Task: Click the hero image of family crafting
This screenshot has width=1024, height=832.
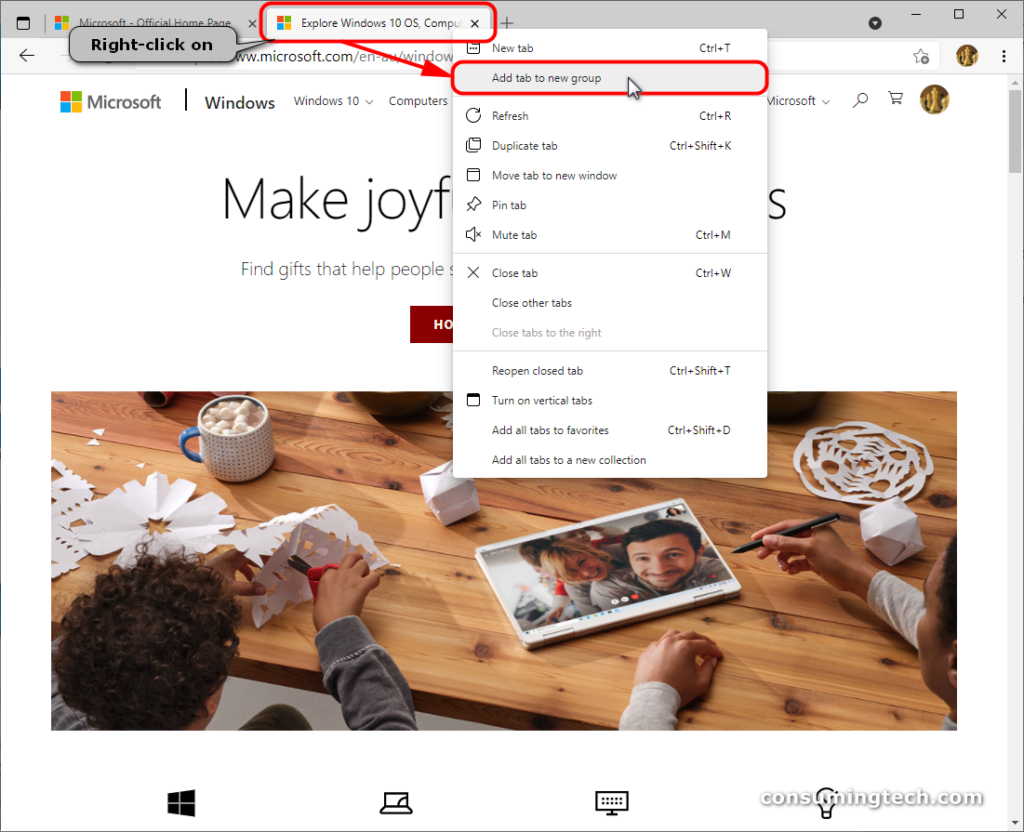Action: [504, 560]
